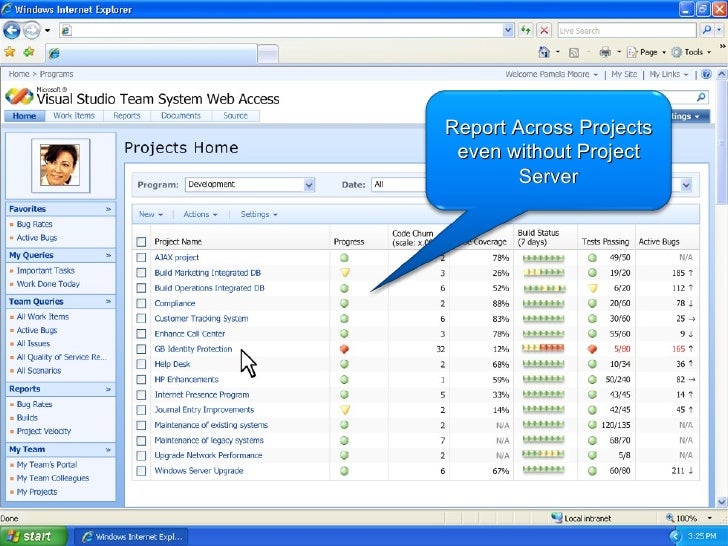Viewport: 728px width, 546px height.
Task: Open the Date All dropdown
Action: click(398, 185)
